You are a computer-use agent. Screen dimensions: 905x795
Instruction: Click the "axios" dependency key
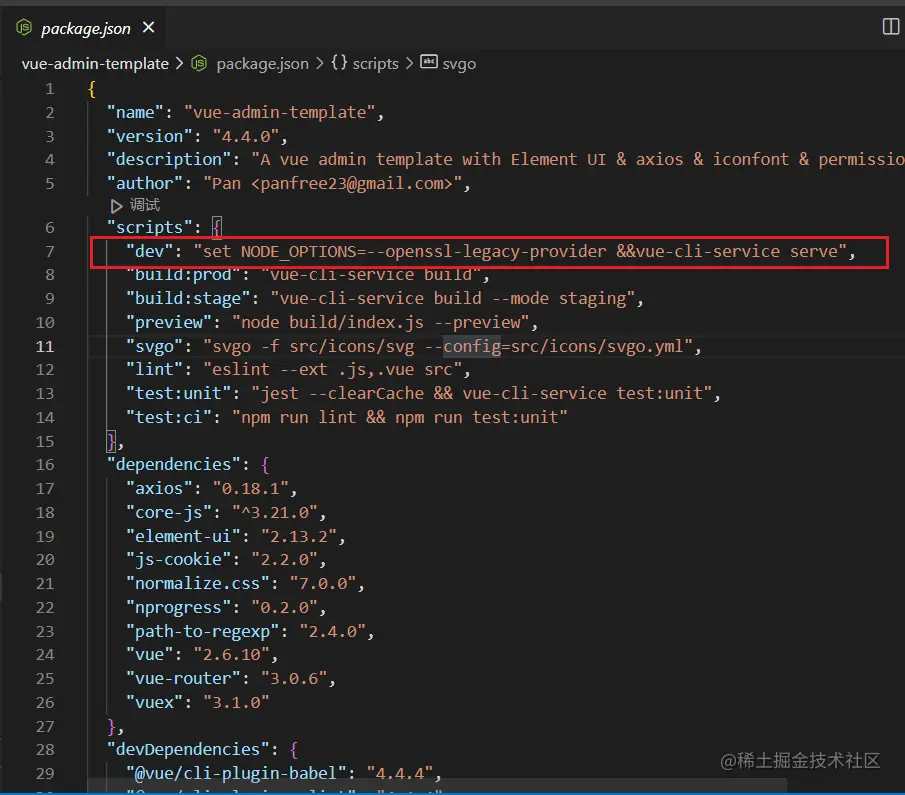[x=159, y=488]
